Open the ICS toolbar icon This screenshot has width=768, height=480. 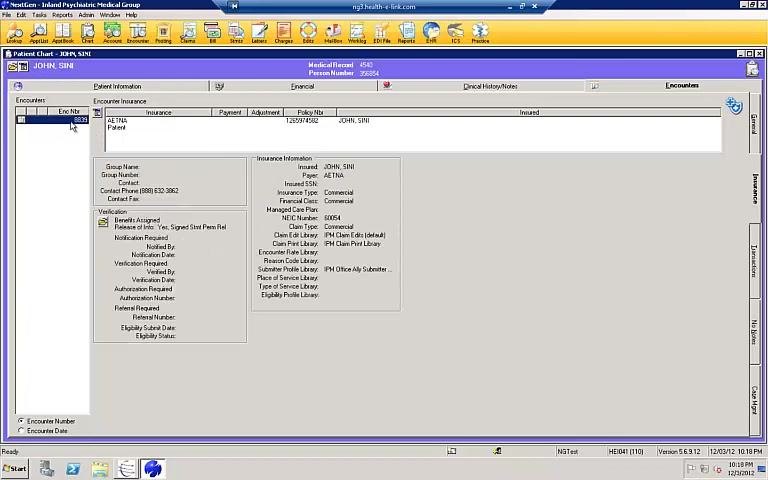[x=456, y=33]
